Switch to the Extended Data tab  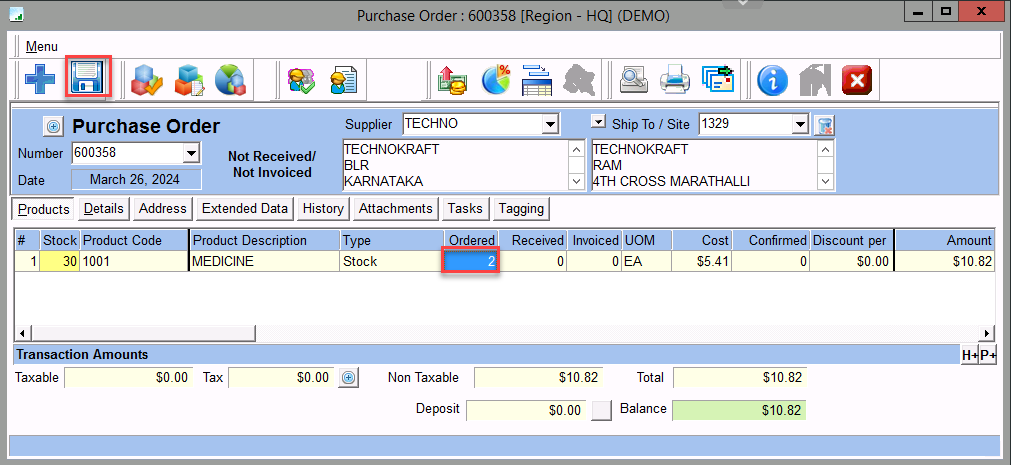pos(244,208)
